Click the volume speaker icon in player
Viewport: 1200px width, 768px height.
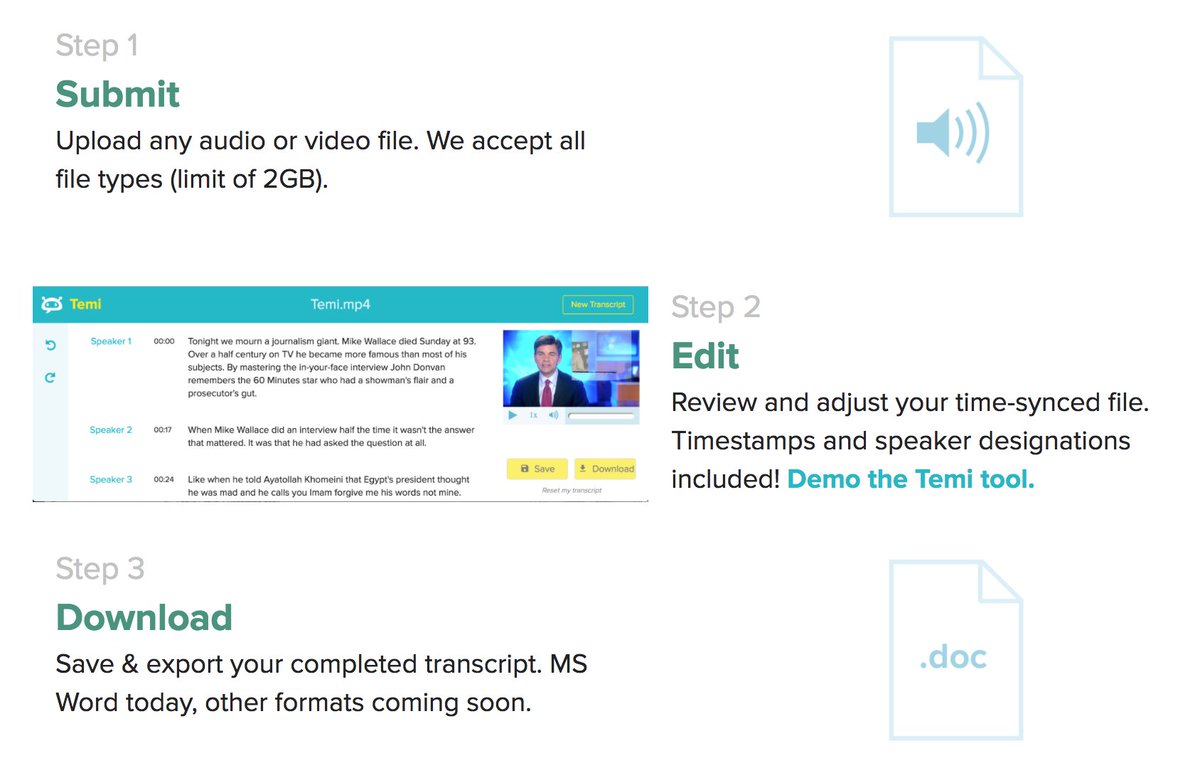553,415
